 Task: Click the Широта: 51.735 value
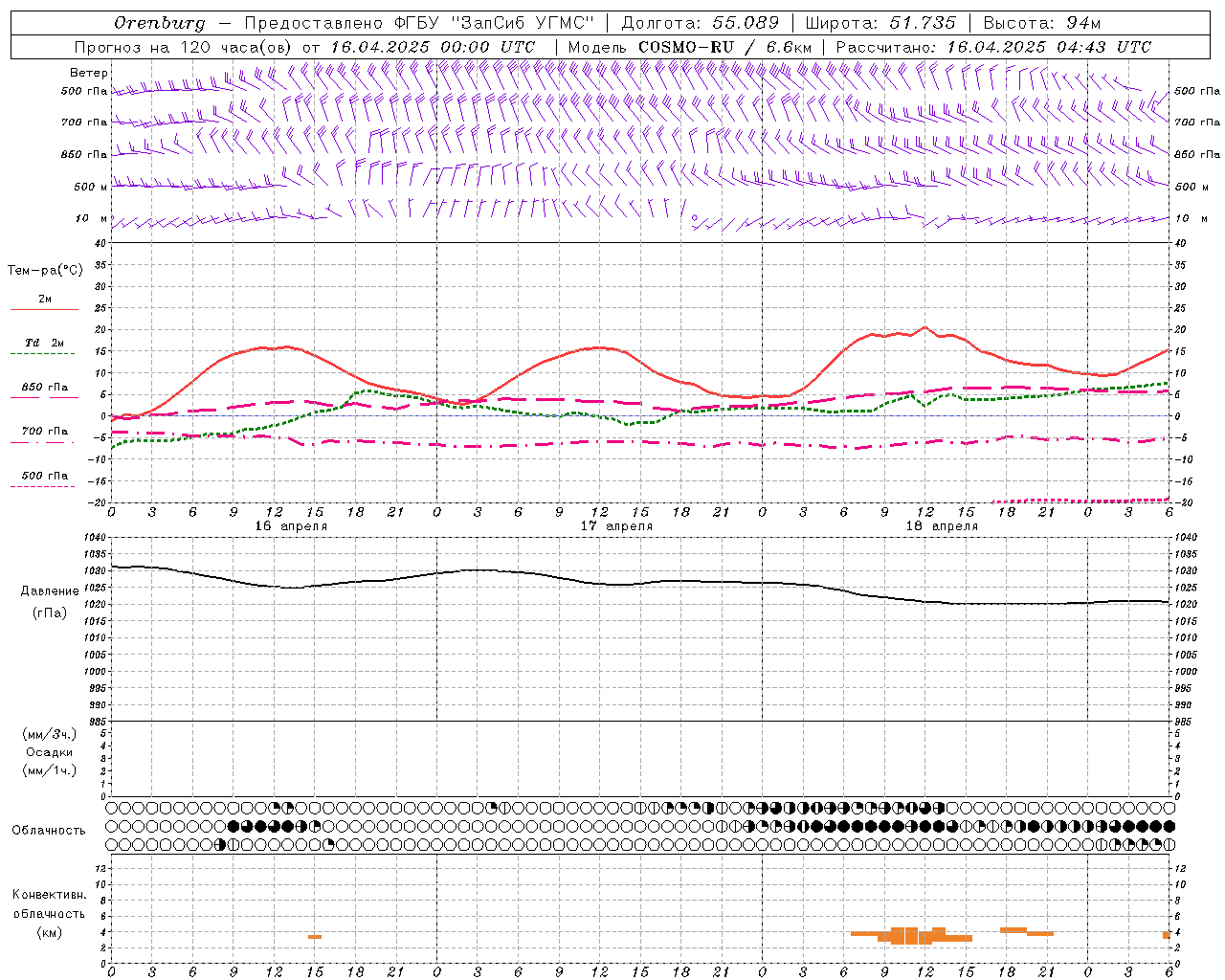pos(880,23)
